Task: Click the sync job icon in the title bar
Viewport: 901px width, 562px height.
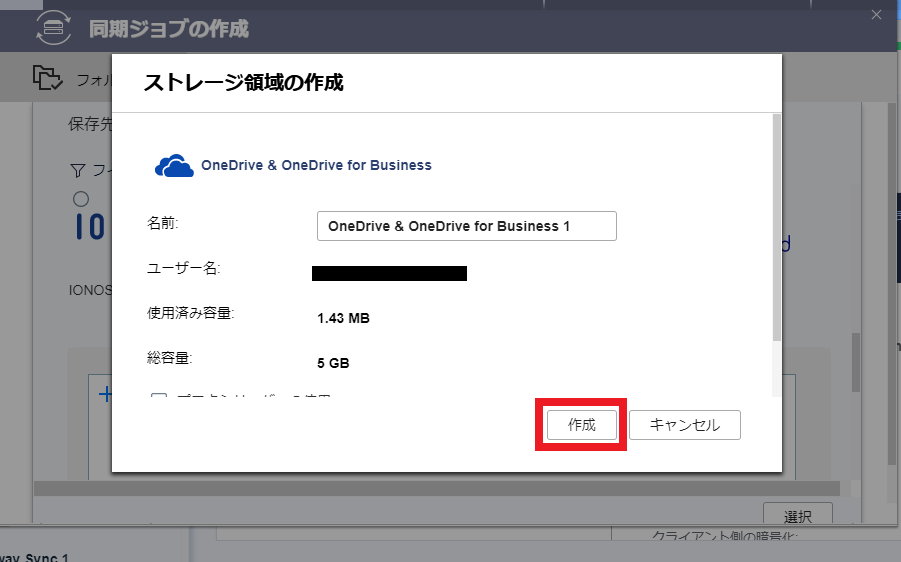Action: click(x=53, y=27)
